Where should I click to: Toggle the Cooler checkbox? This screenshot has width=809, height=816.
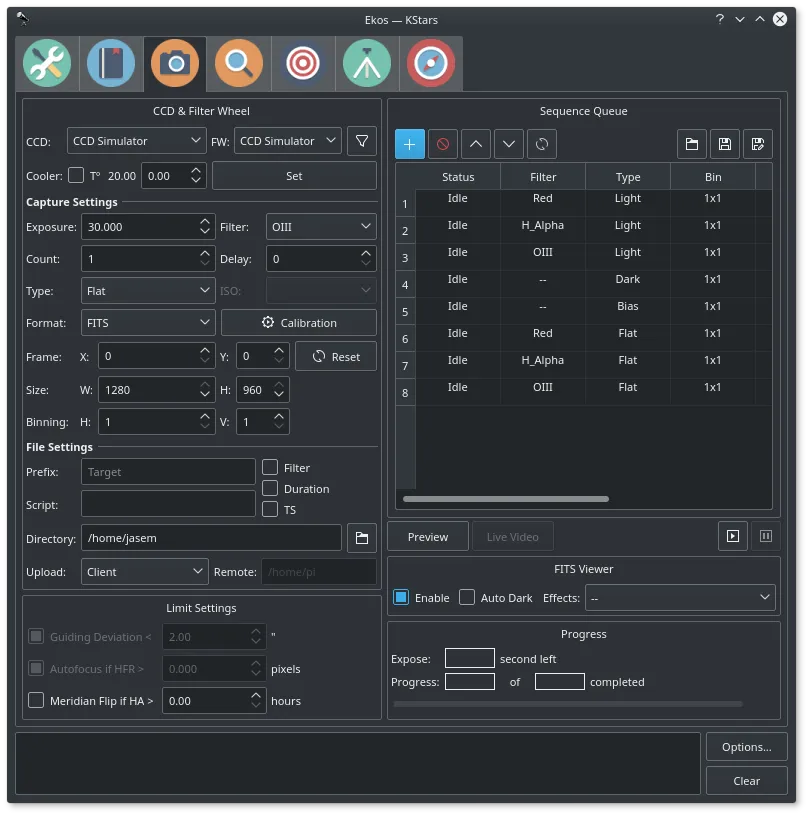click(76, 175)
